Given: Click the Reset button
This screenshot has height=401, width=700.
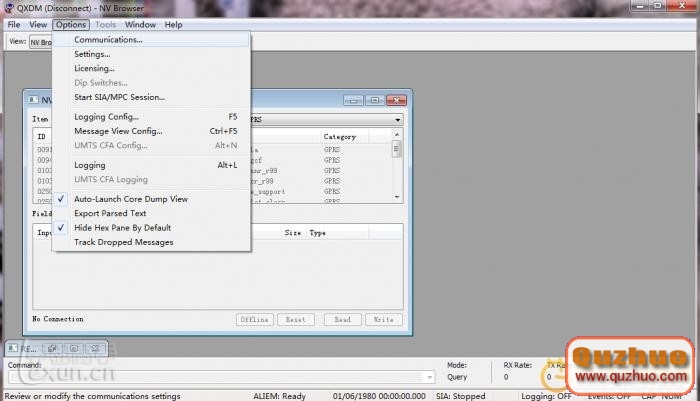Looking at the screenshot, I should 296,319.
